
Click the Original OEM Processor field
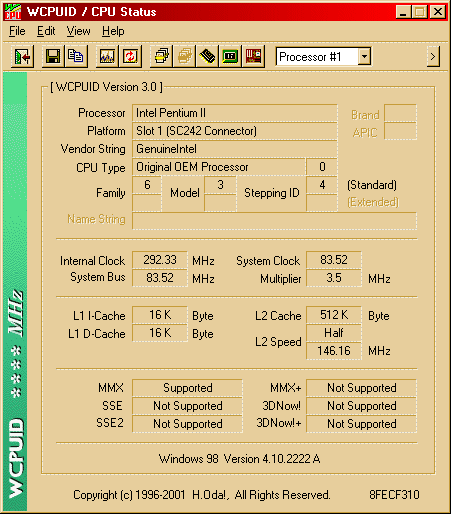tap(219, 167)
